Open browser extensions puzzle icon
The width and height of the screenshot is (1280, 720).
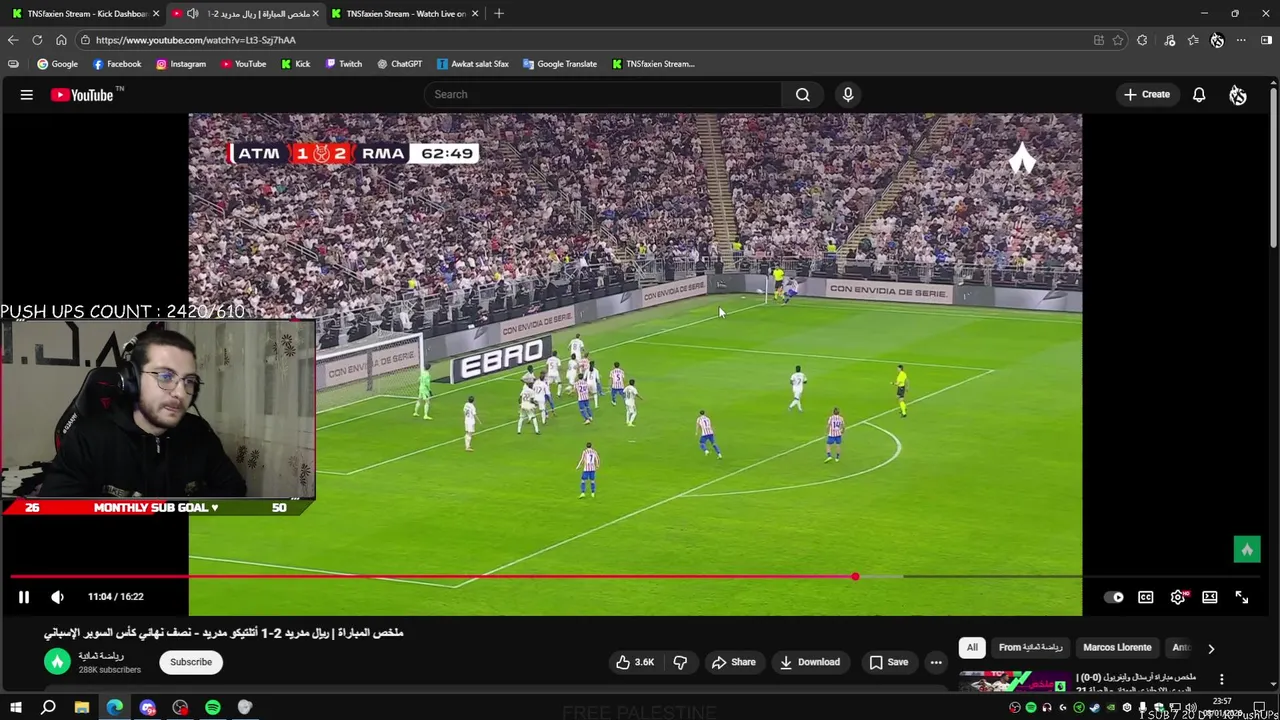point(1142,40)
